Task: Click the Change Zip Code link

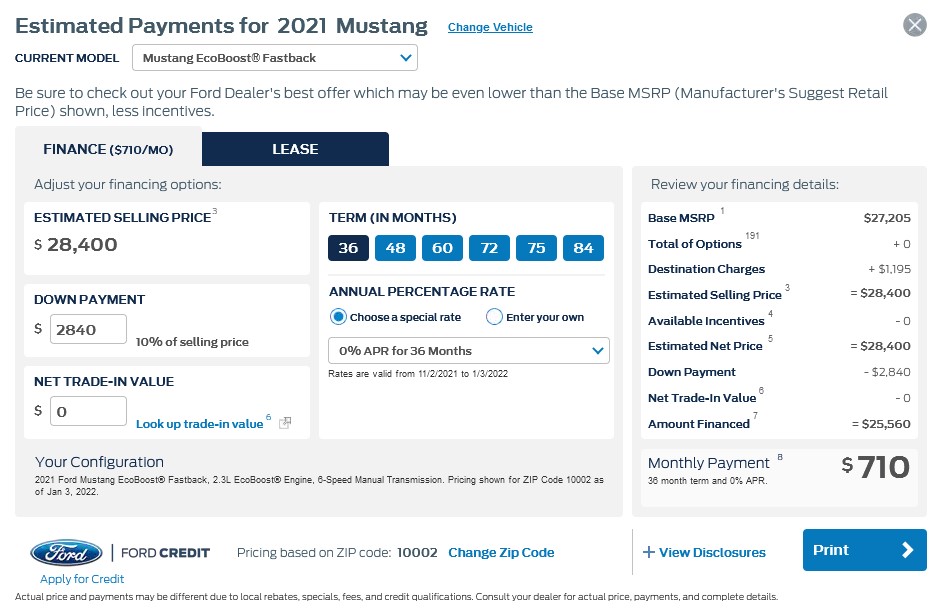Action: coord(501,553)
